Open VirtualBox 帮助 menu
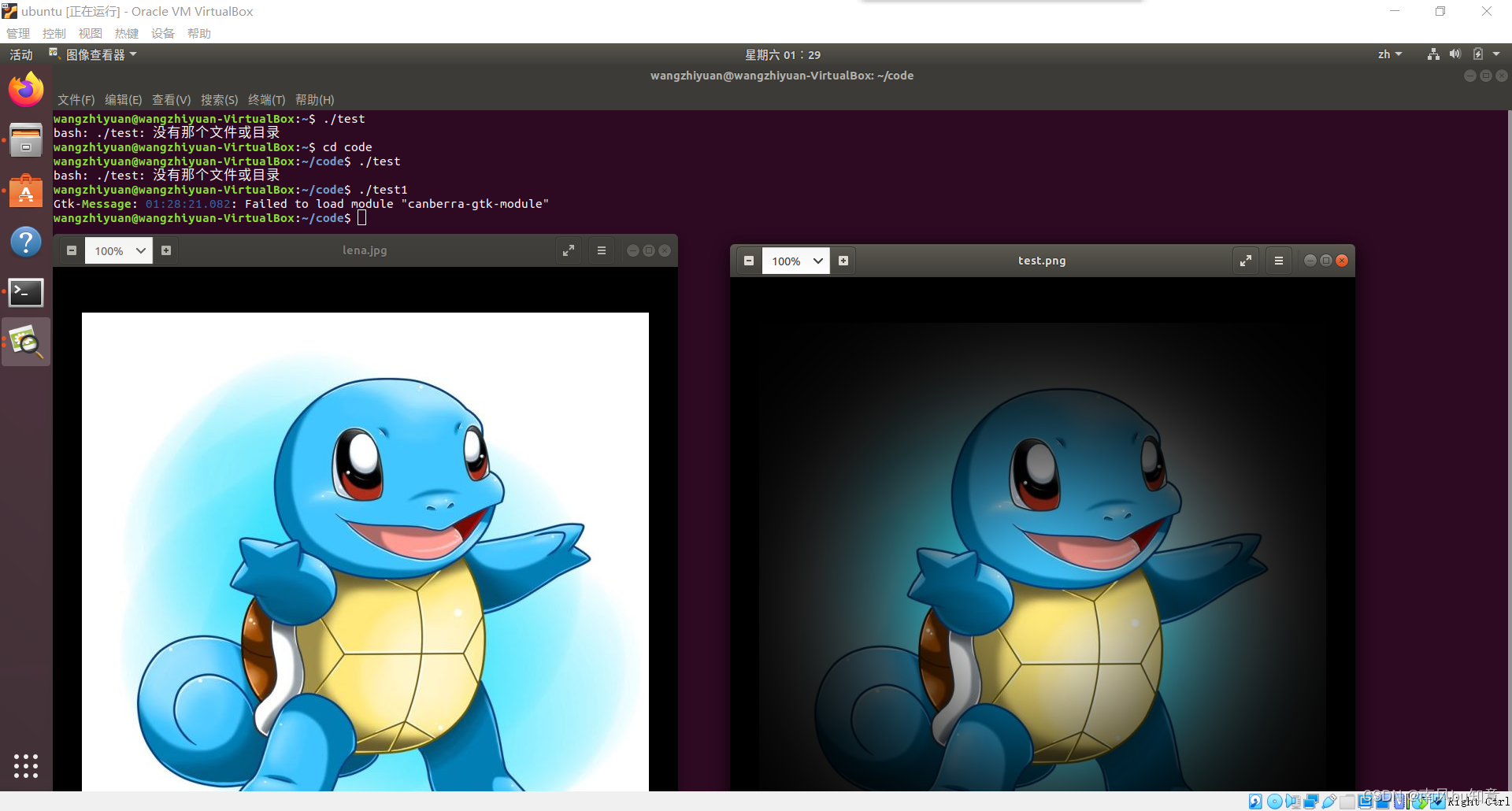The image size is (1512, 811). (199, 33)
